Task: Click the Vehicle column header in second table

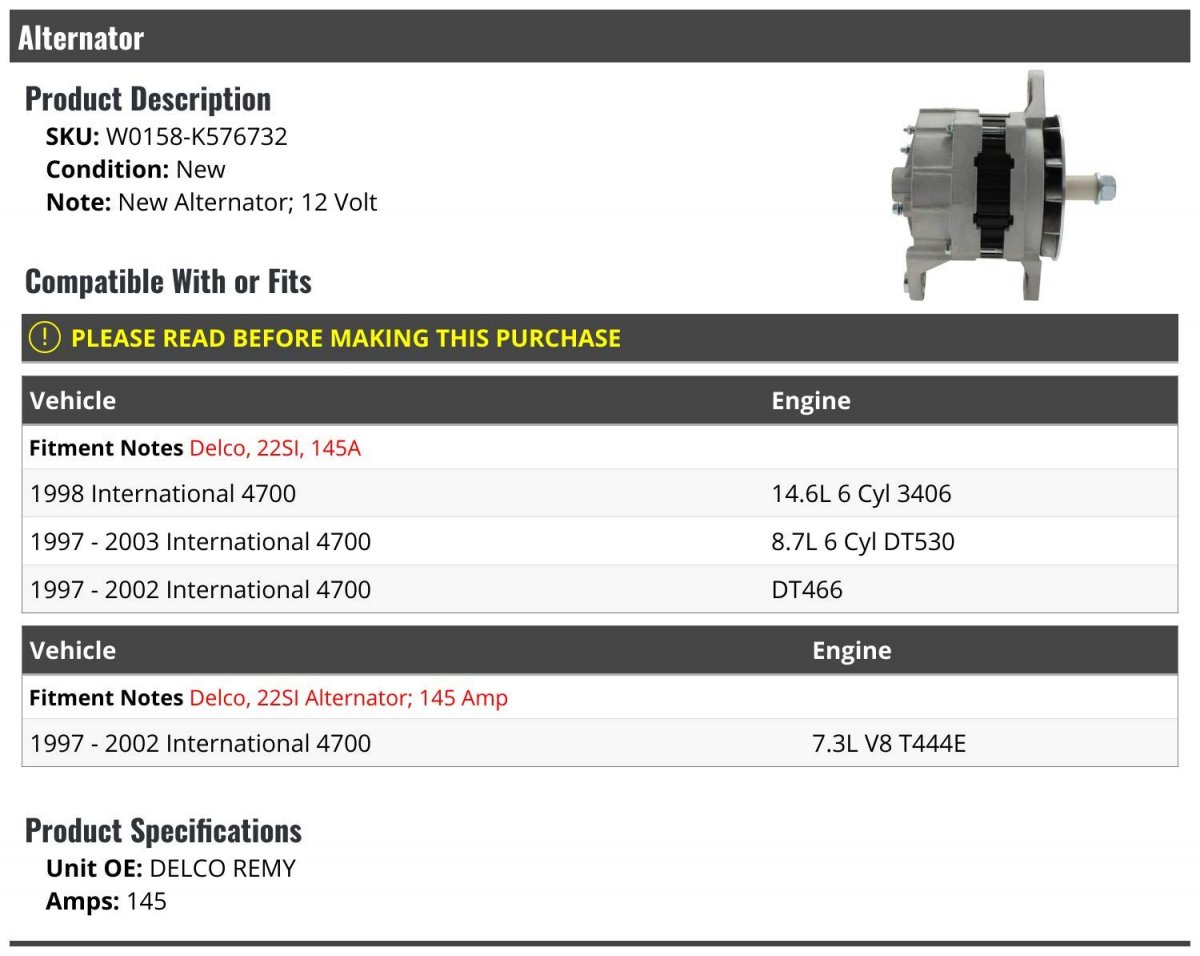Action: tap(73, 651)
